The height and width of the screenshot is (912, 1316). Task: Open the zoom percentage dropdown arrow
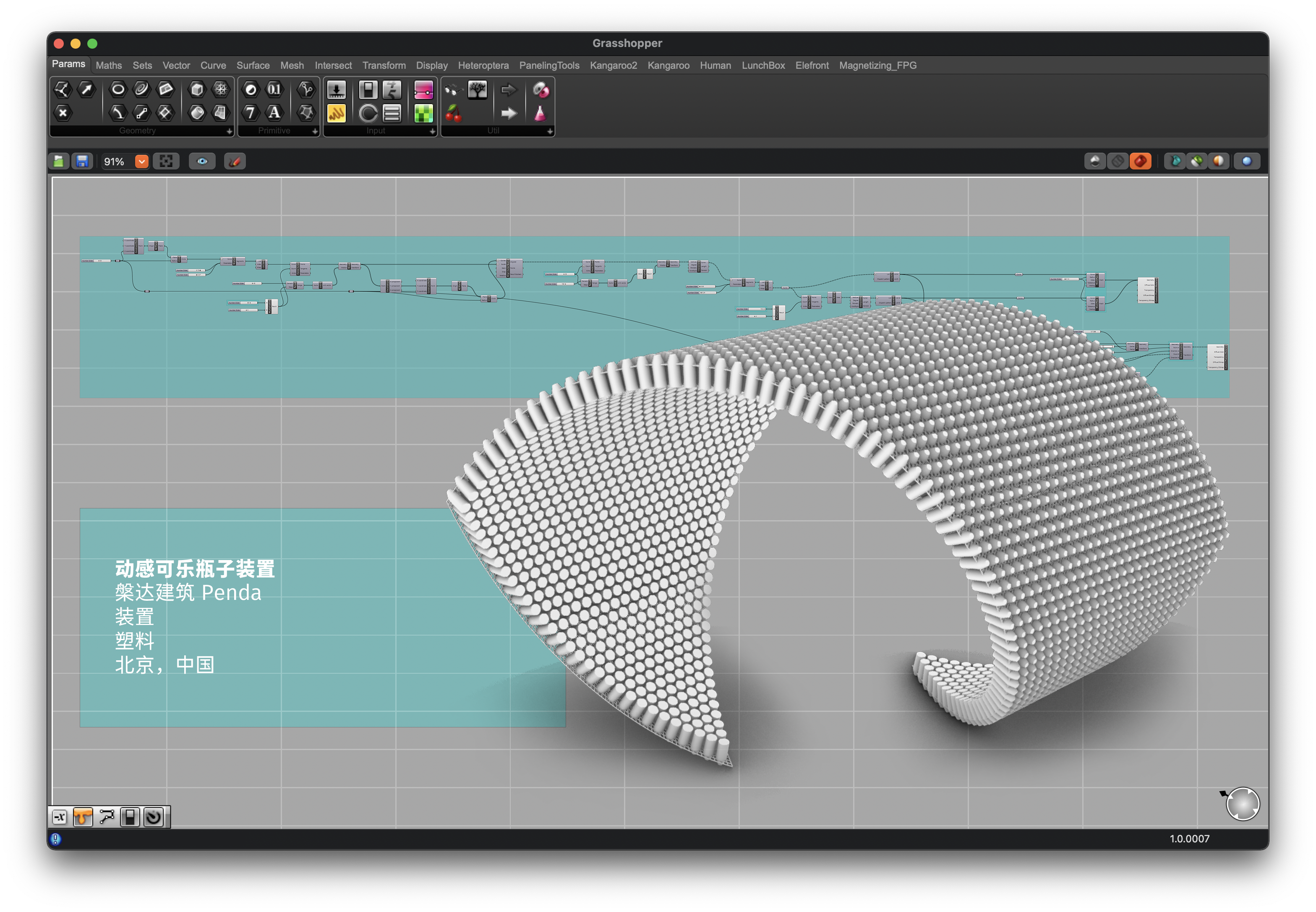(141, 162)
